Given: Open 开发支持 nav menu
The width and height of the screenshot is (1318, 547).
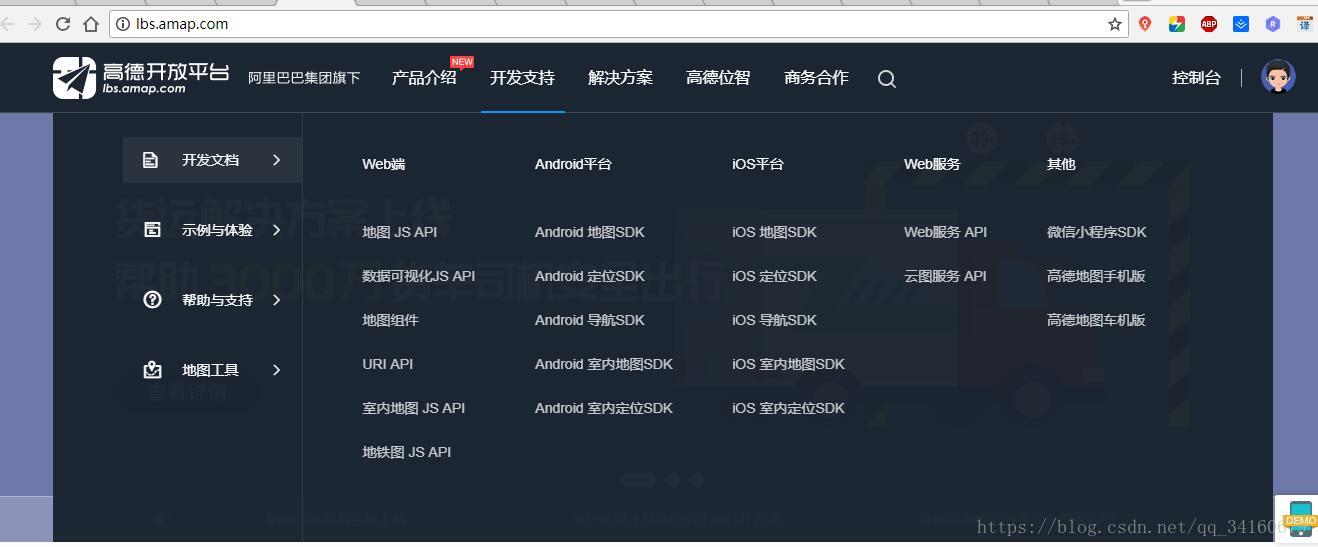Looking at the screenshot, I should (522, 78).
